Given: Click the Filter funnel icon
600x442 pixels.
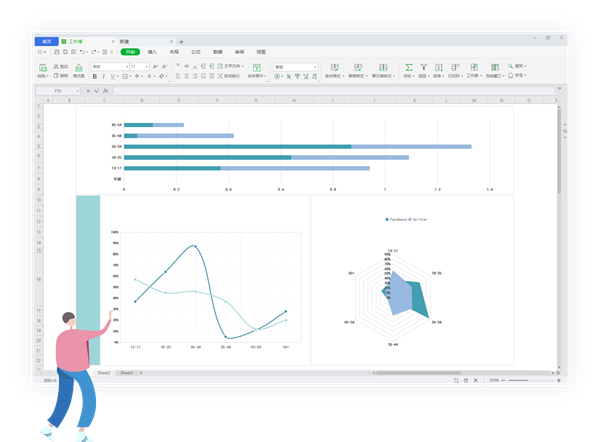Looking at the screenshot, I should click(x=424, y=68).
